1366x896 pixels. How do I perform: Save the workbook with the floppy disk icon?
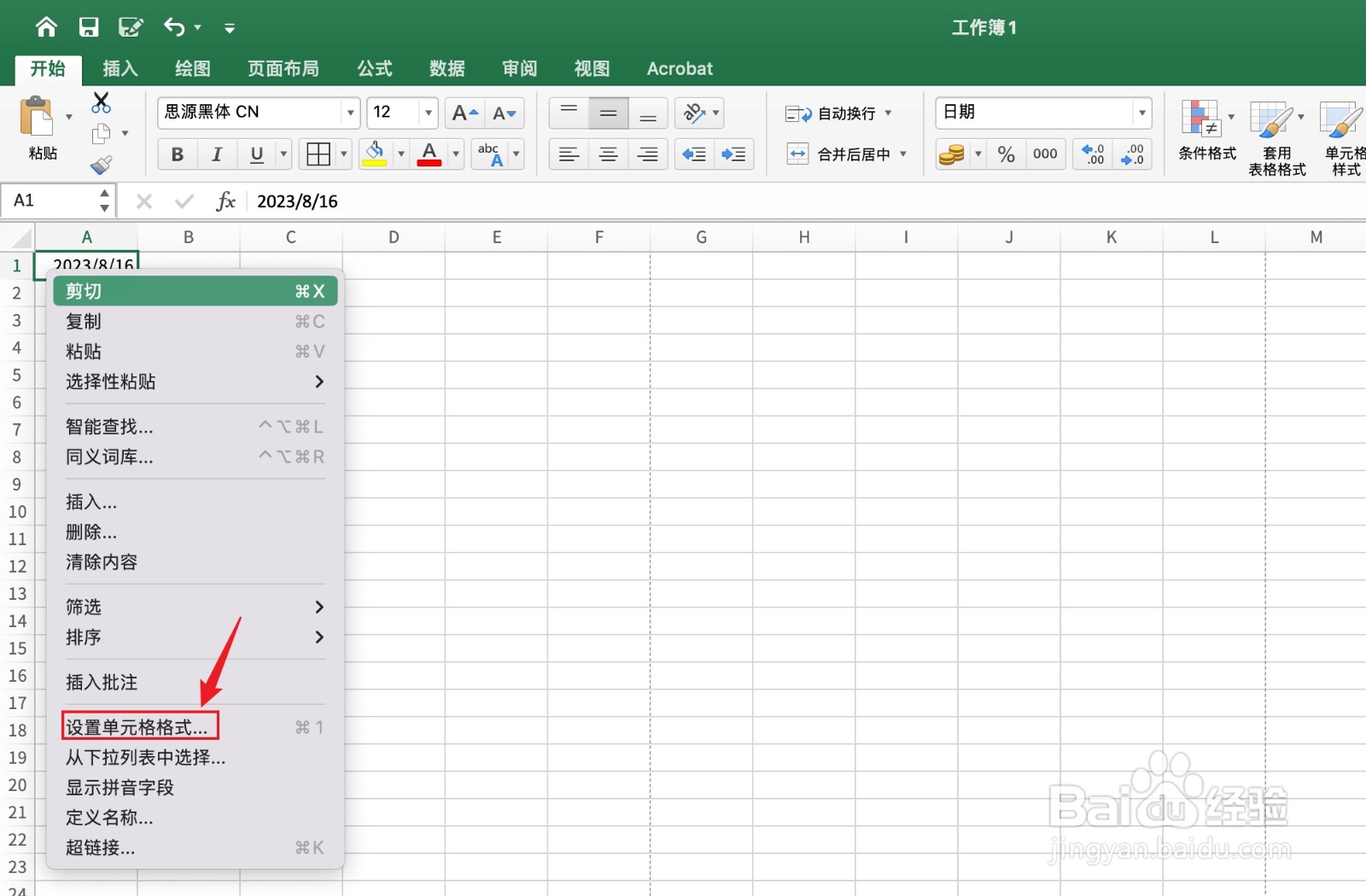89,27
